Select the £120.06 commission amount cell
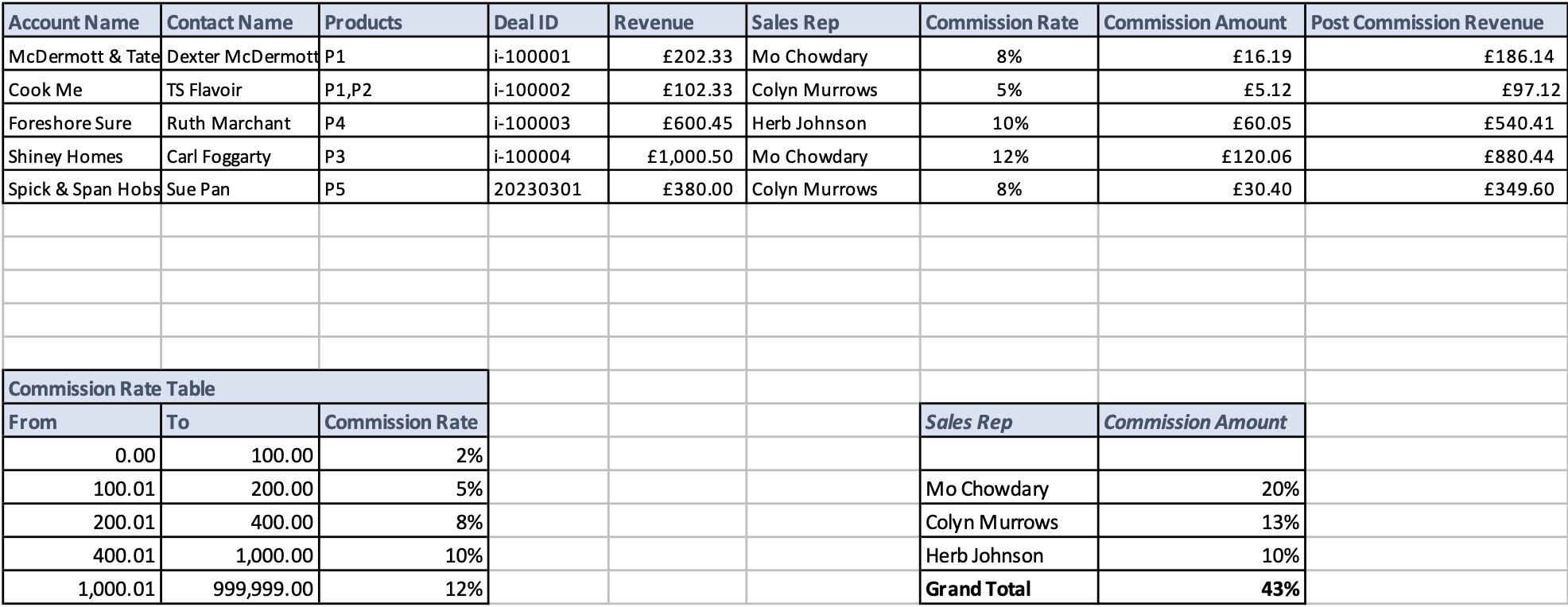The image size is (1568, 607). coord(1201,157)
